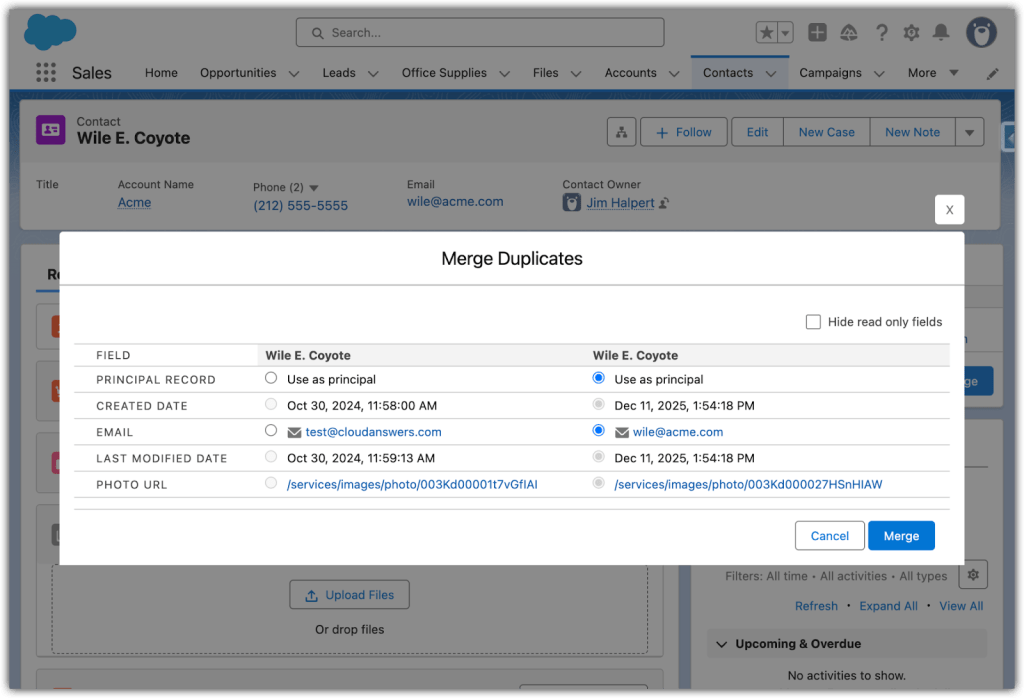The image size is (1024, 698).
Task: Select first record as principal
Action: 271,379
